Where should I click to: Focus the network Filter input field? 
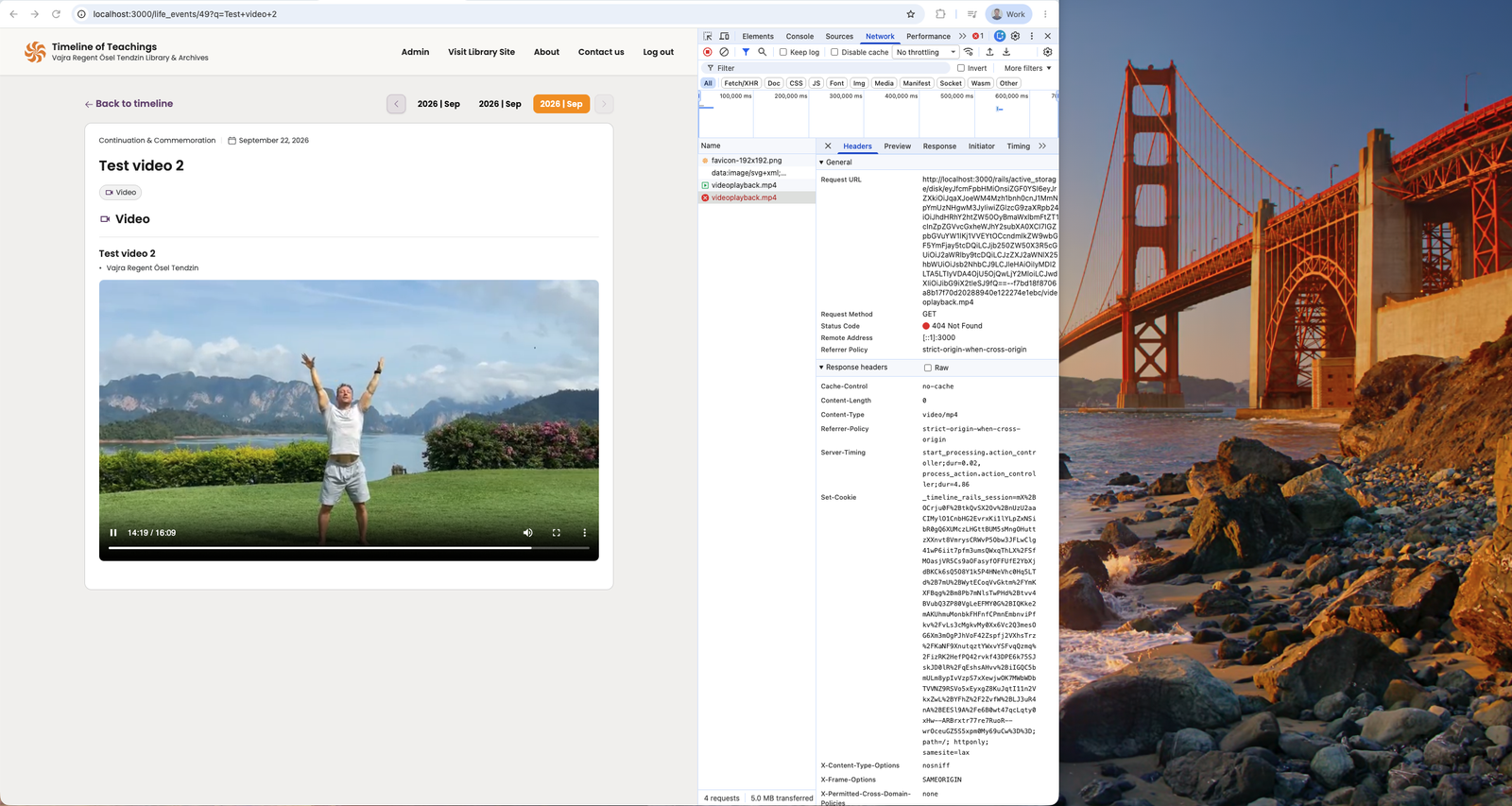point(827,68)
